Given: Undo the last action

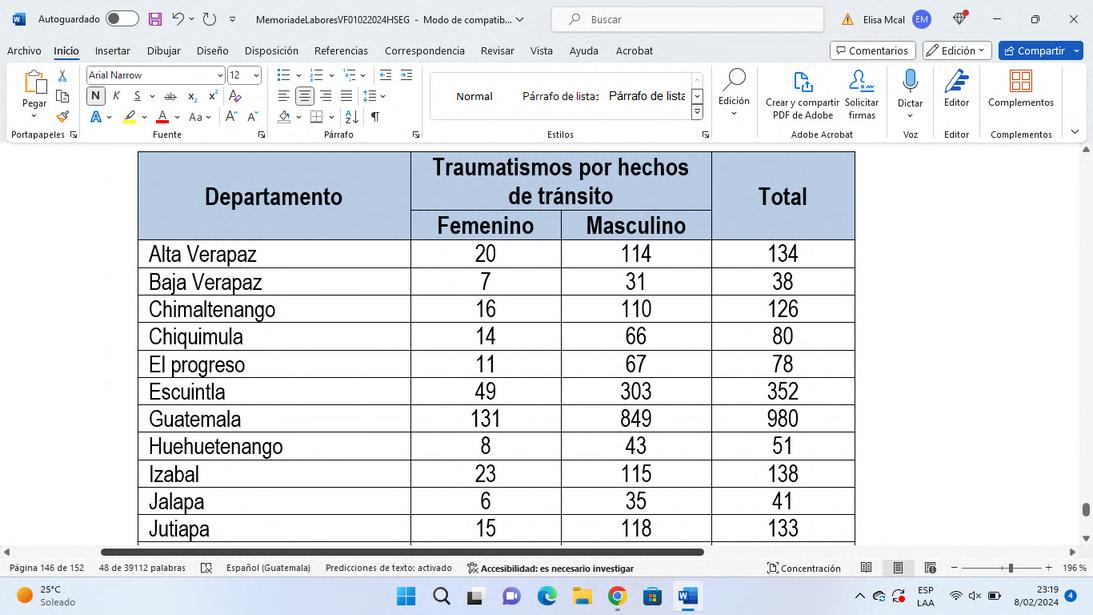Looking at the screenshot, I should (178, 20).
